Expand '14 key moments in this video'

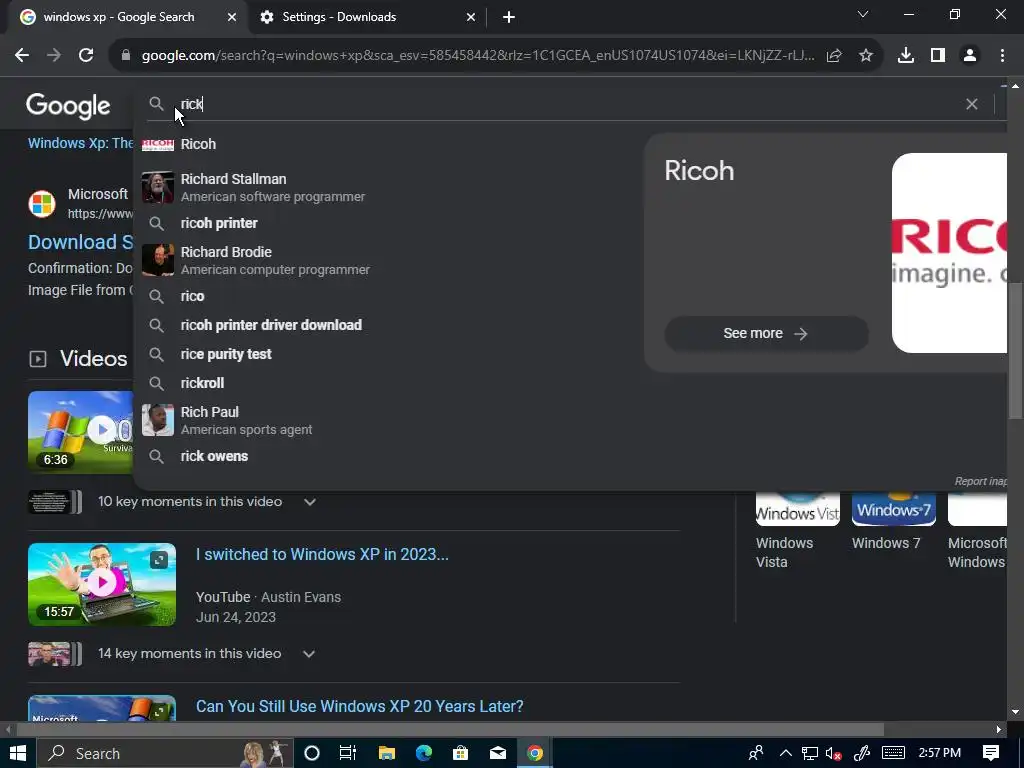click(309, 654)
